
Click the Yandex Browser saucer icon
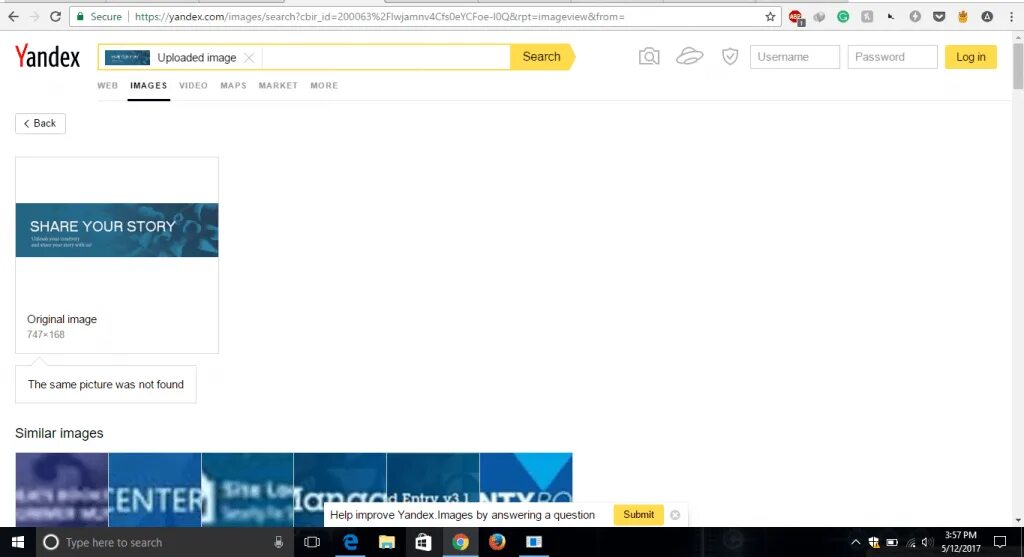pyautogui.click(x=690, y=57)
